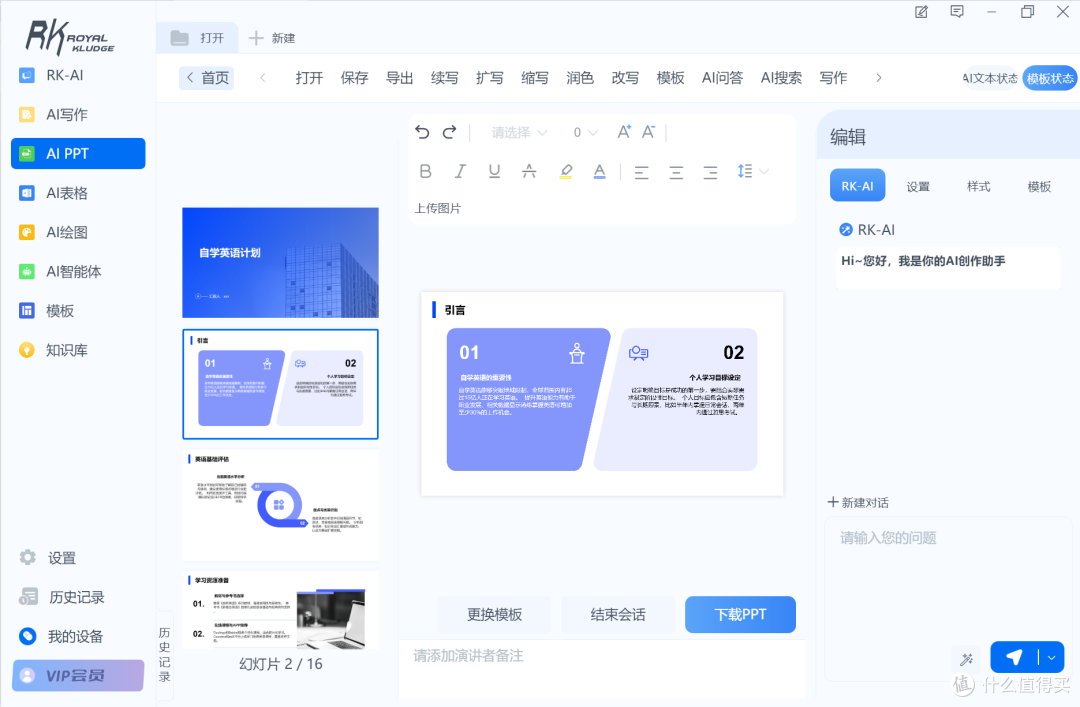Screen dimensions: 1080x707
Task: Increase font size
Action: [x=624, y=132]
